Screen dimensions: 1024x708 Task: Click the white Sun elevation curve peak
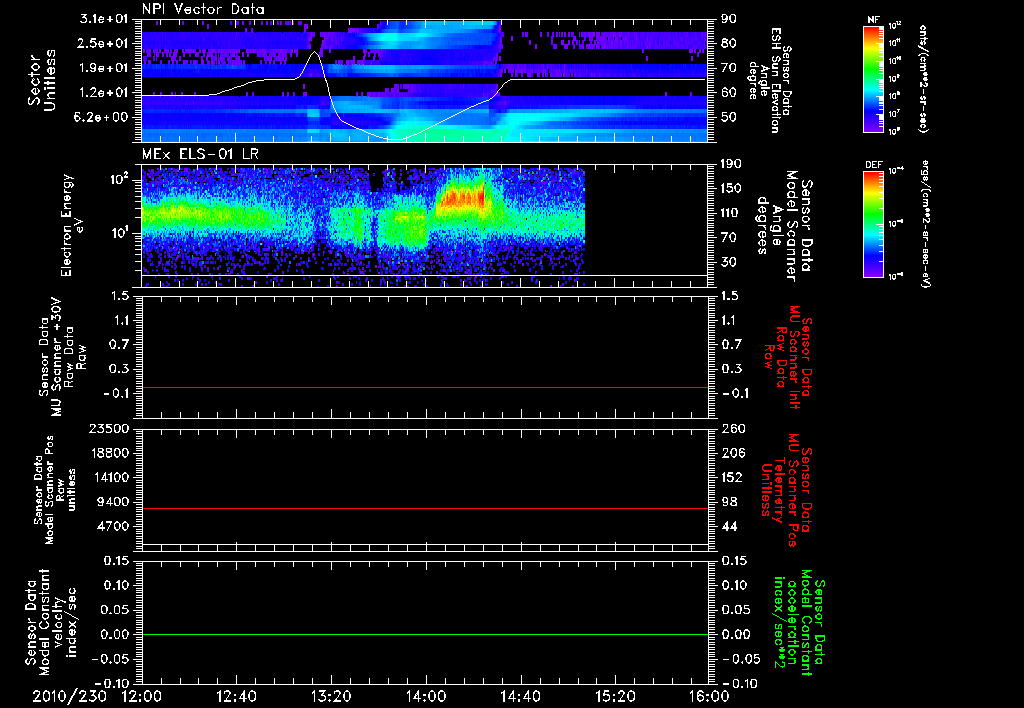coord(315,52)
